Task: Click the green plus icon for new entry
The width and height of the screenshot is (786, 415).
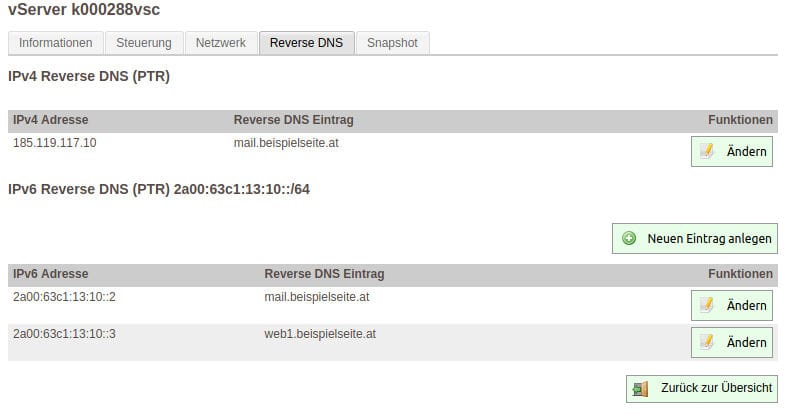Action: [x=629, y=238]
